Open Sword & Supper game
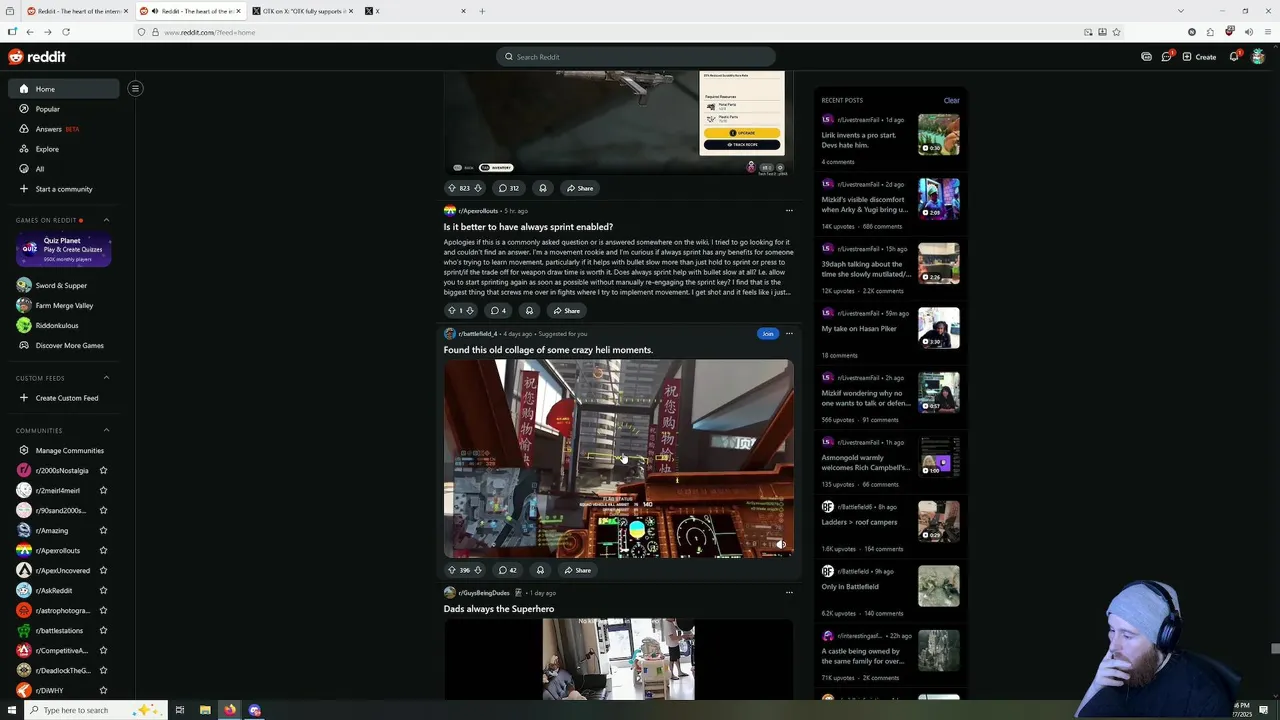 click(63, 286)
